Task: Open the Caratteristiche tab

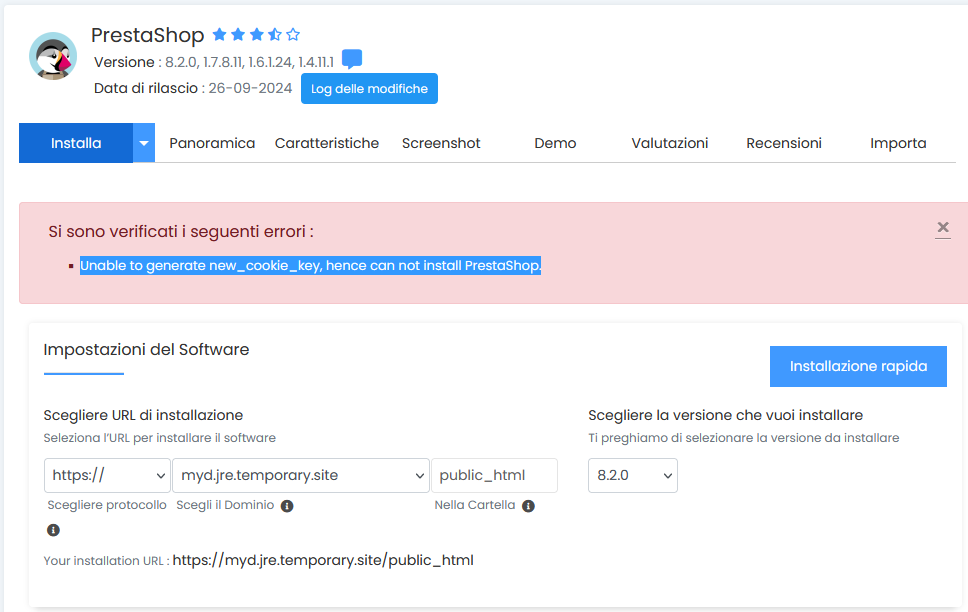Action: coord(327,143)
